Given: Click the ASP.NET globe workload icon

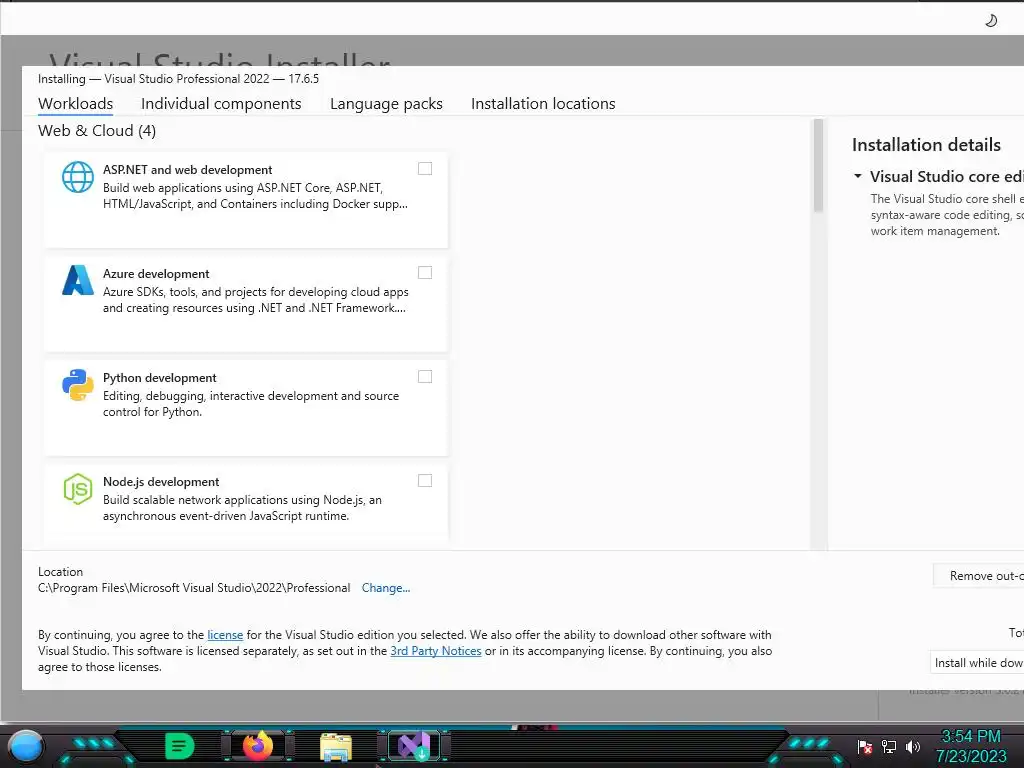Looking at the screenshot, I should click(78, 177).
